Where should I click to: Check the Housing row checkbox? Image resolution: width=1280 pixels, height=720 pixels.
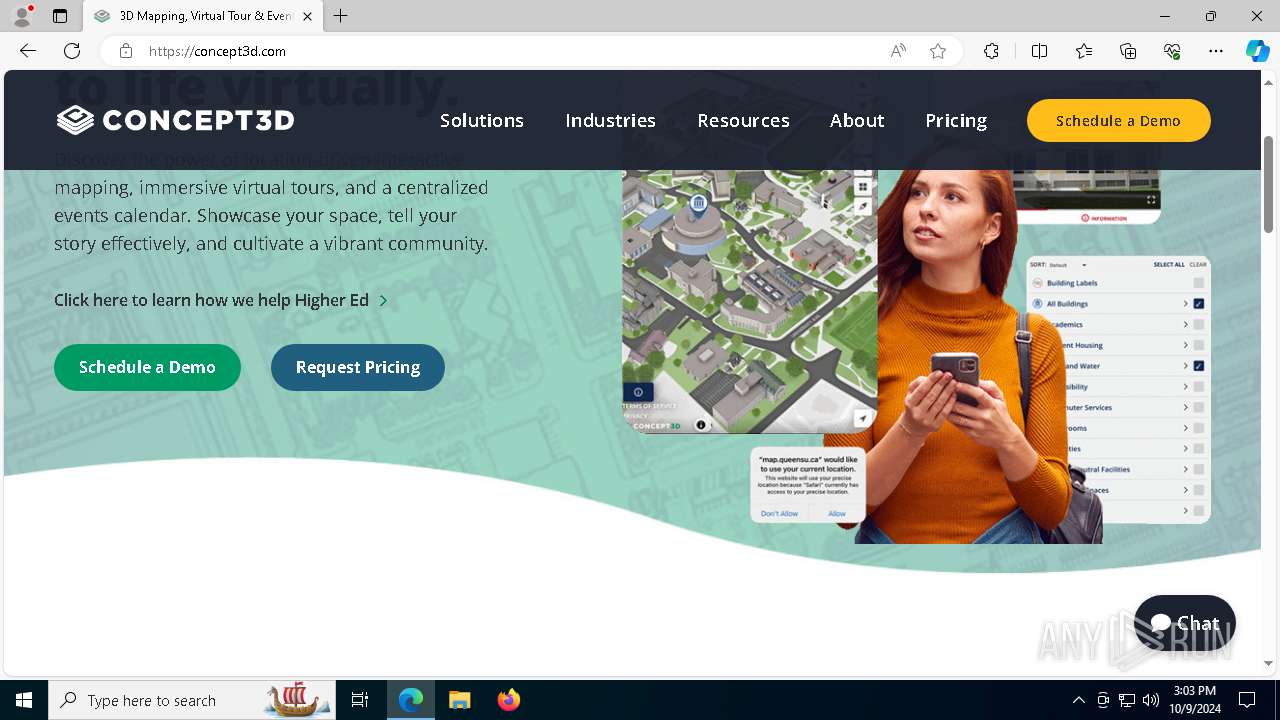(1198, 345)
